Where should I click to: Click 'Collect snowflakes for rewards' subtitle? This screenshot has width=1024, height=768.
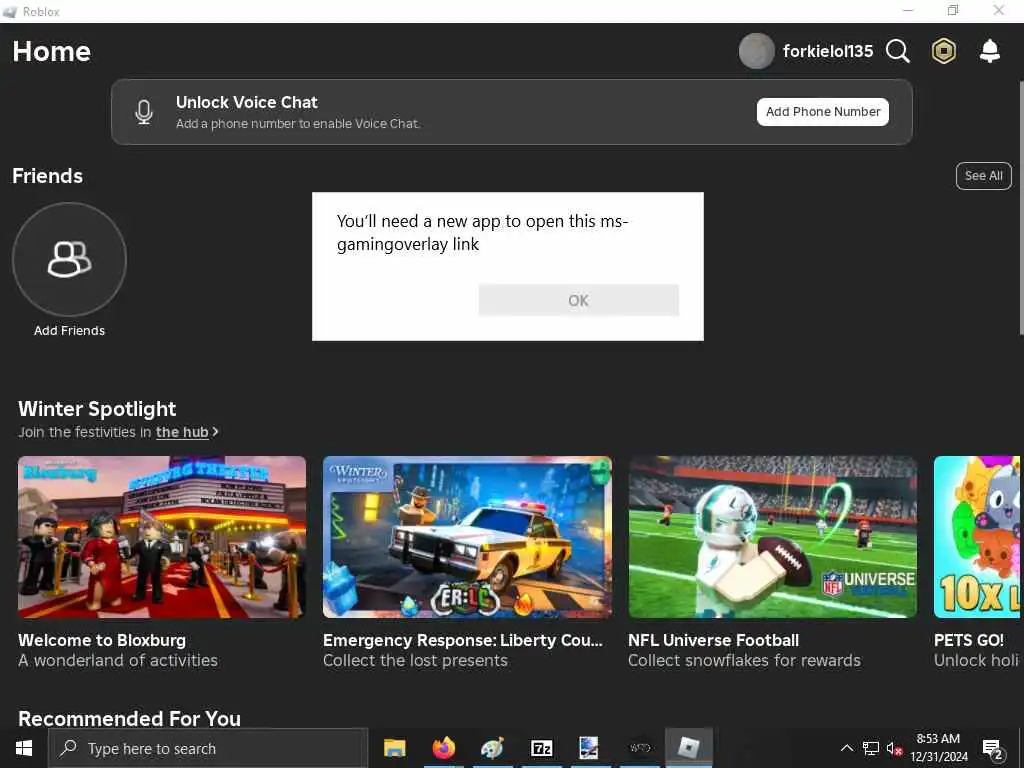click(x=744, y=660)
